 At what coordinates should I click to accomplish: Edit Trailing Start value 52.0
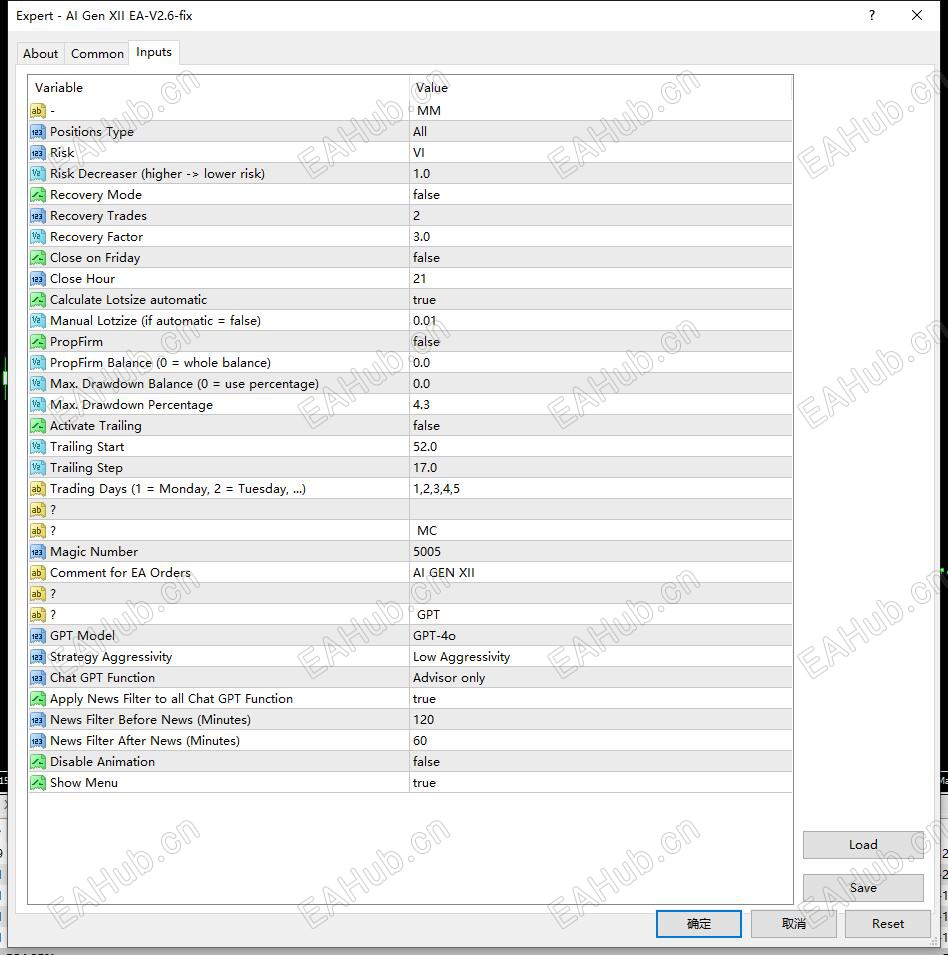tap(601, 447)
